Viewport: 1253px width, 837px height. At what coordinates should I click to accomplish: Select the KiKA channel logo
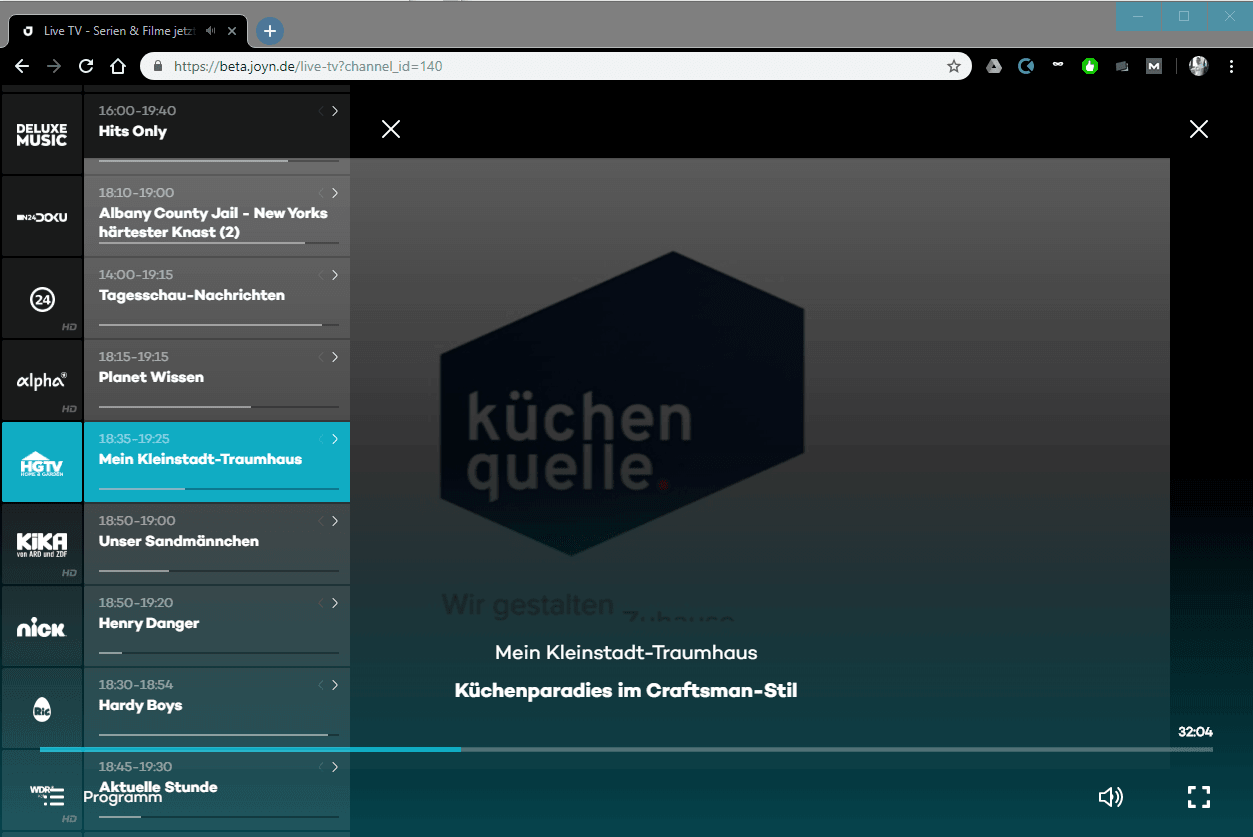pyautogui.click(x=42, y=545)
